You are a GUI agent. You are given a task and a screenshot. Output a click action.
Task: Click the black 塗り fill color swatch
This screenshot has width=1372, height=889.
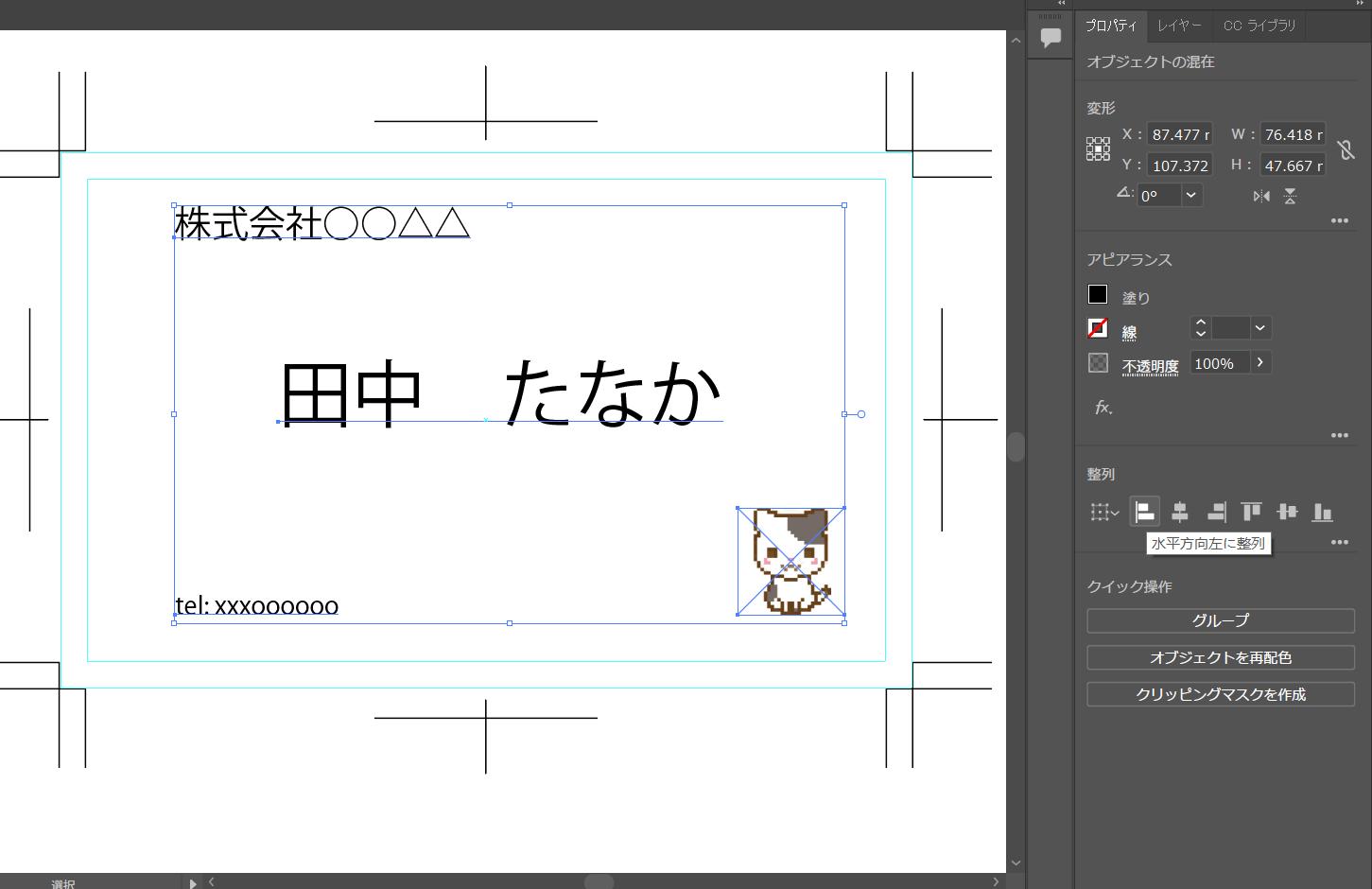coord(1098,294)
